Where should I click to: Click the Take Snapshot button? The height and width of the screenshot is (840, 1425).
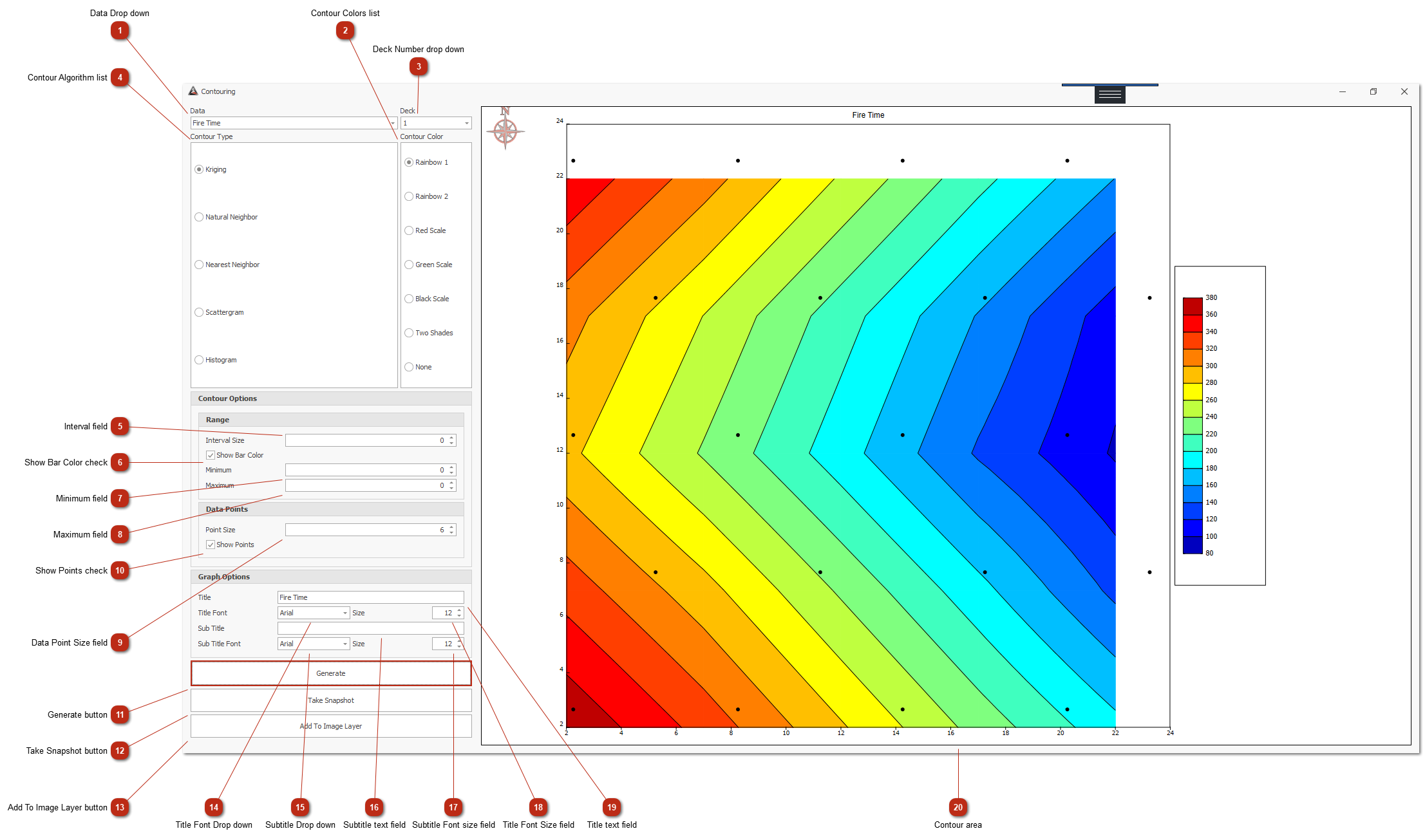point(331,701)
